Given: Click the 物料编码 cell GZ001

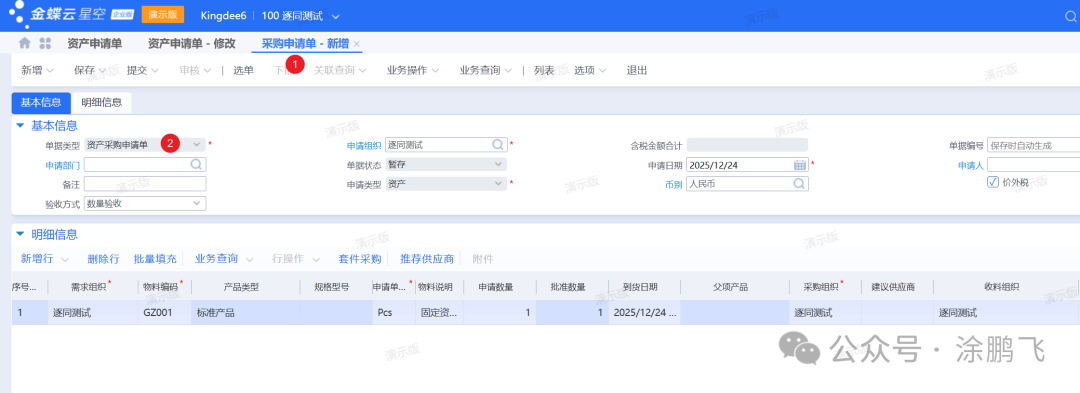Looking at the screenshot, I should point(165,312).
